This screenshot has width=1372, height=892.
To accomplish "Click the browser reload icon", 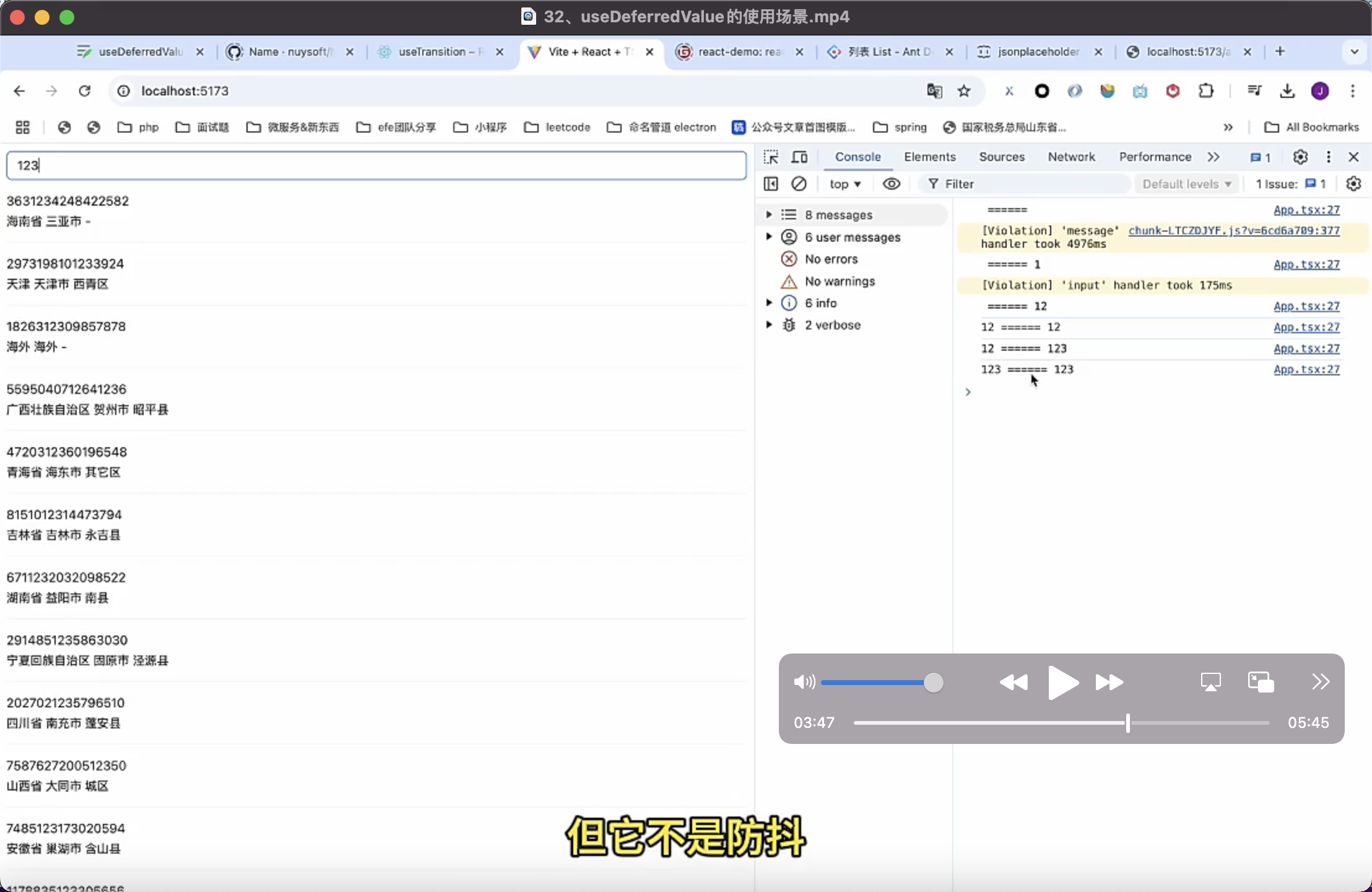I will 85,91.
